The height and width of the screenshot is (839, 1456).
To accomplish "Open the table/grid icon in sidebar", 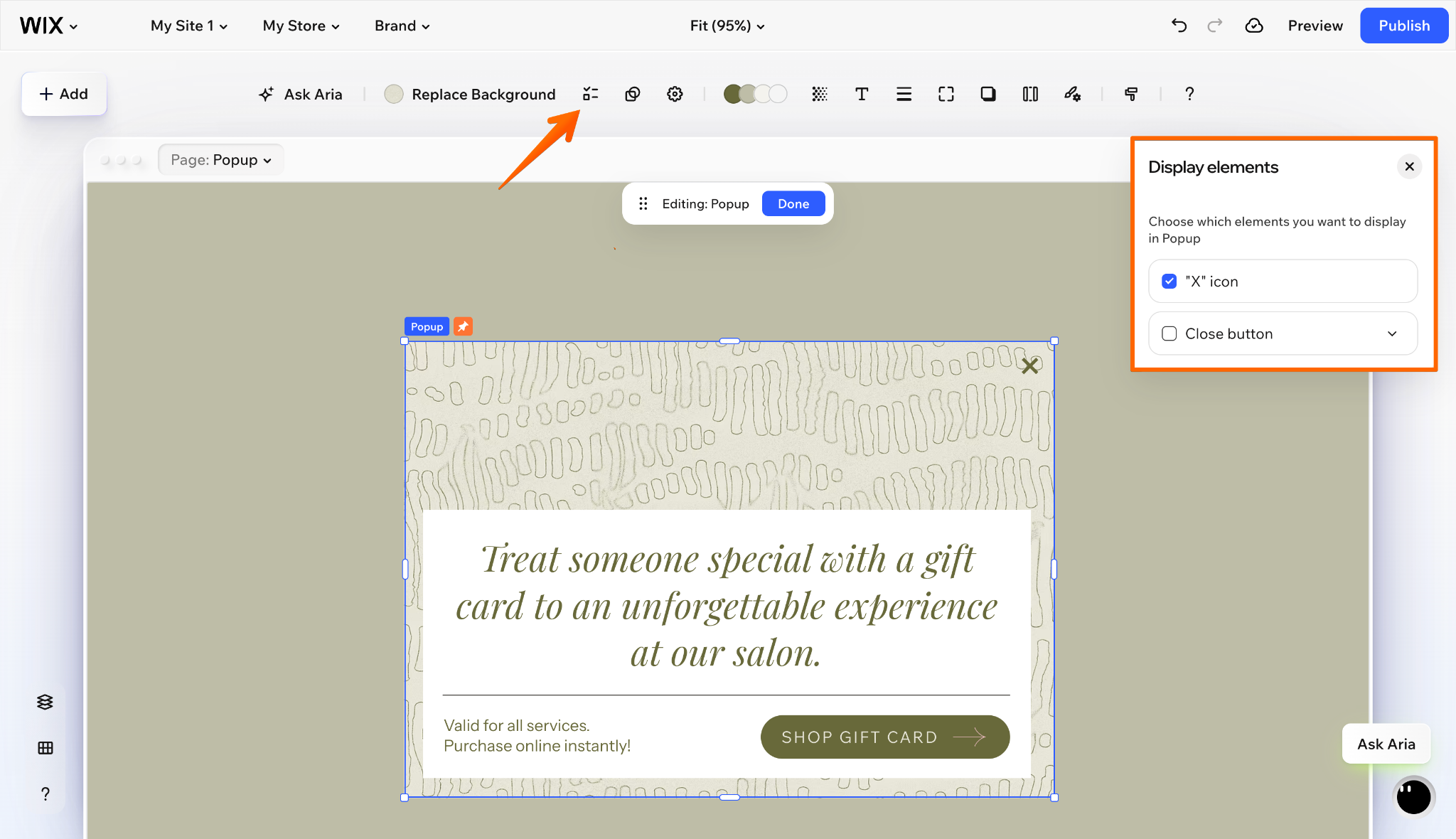I will click(x=45, y=748).
